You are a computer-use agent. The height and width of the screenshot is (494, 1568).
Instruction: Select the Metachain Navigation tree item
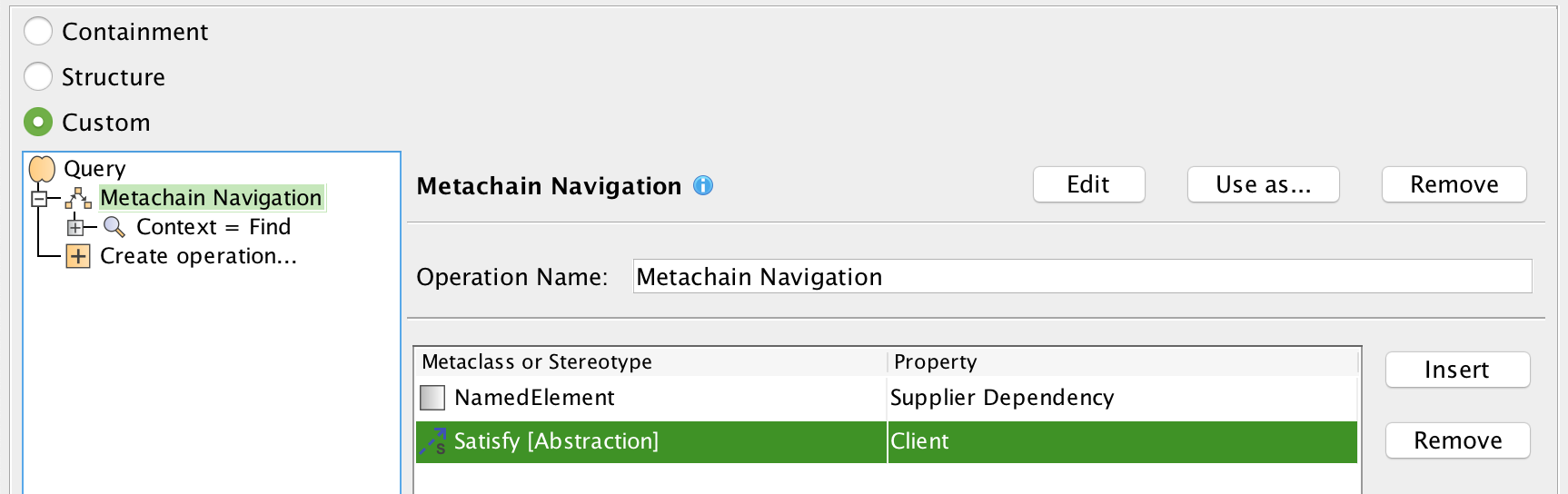pos(211,198)
